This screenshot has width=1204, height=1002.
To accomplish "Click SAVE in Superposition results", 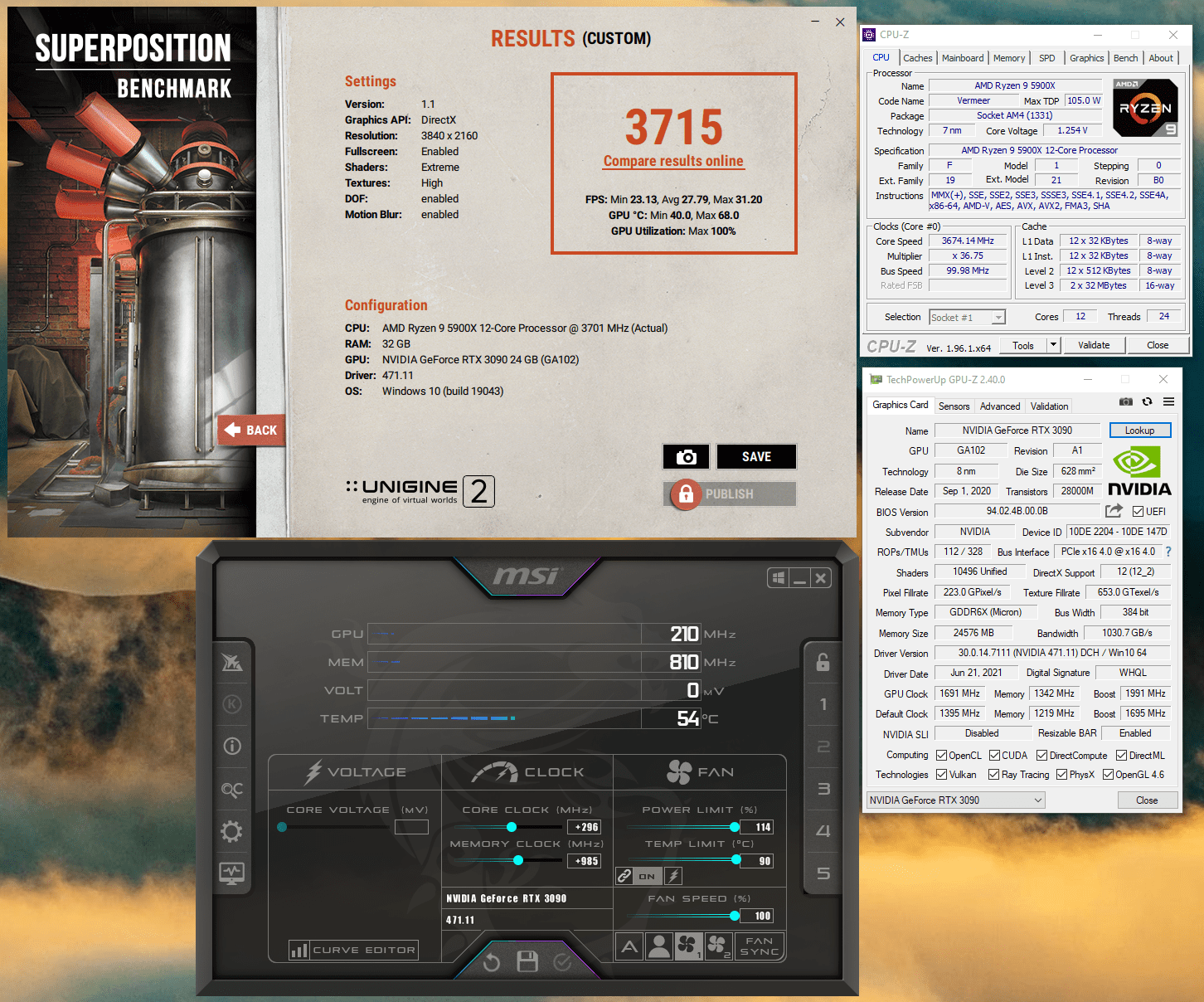I will [756, 457].
